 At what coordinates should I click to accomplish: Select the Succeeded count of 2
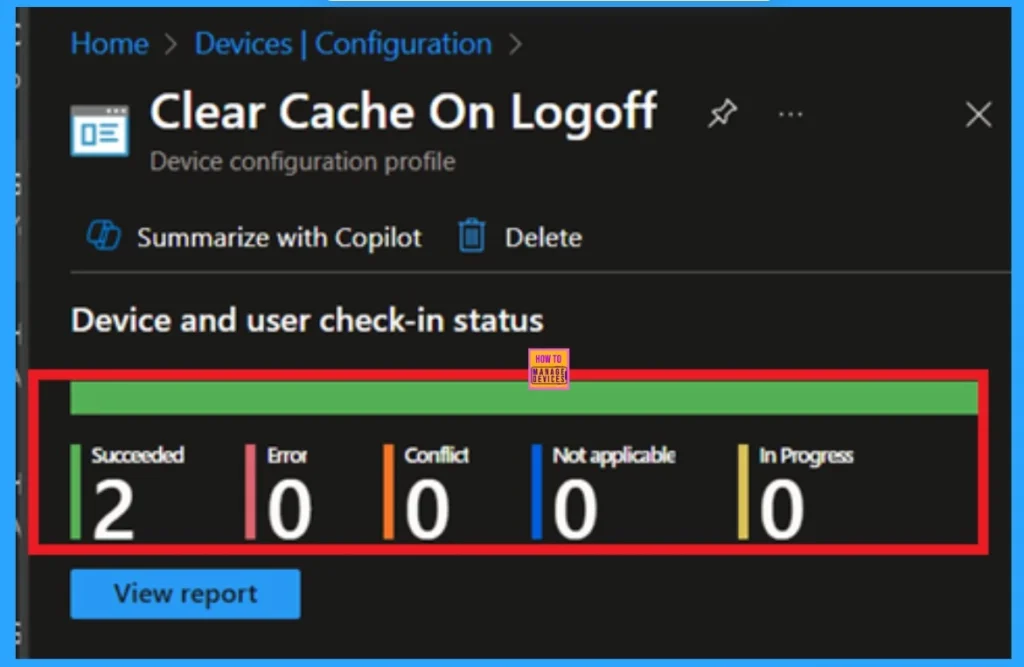click(113, 509)
